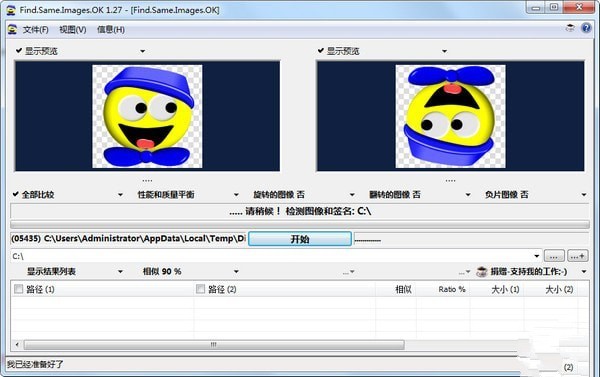Expand the C:\ folder path combo box arrow
This screenshot has width=600, height=377.
(x=536, y=256)
